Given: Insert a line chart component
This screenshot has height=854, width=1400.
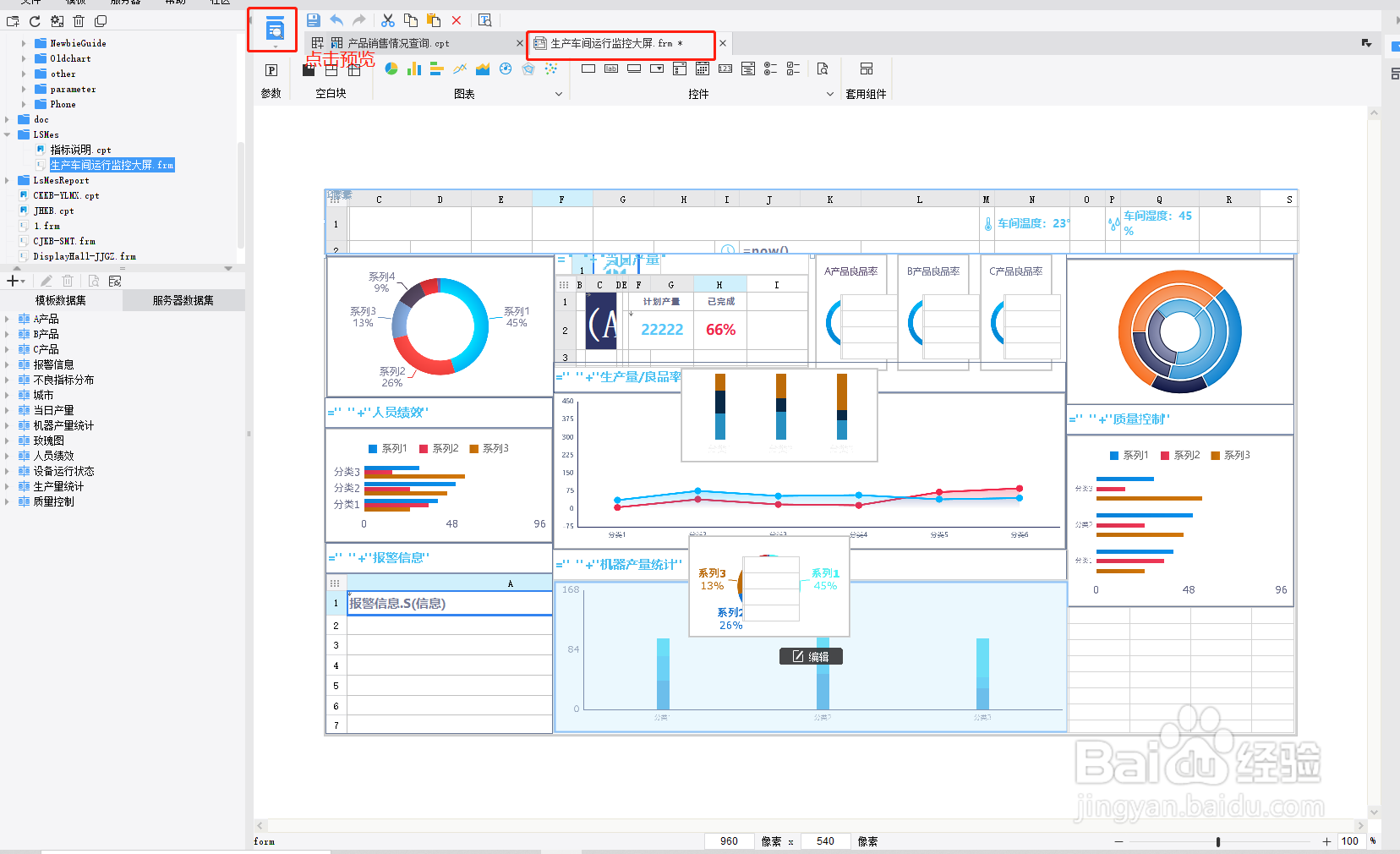Looking at the screenshot, I should [460, 68].
